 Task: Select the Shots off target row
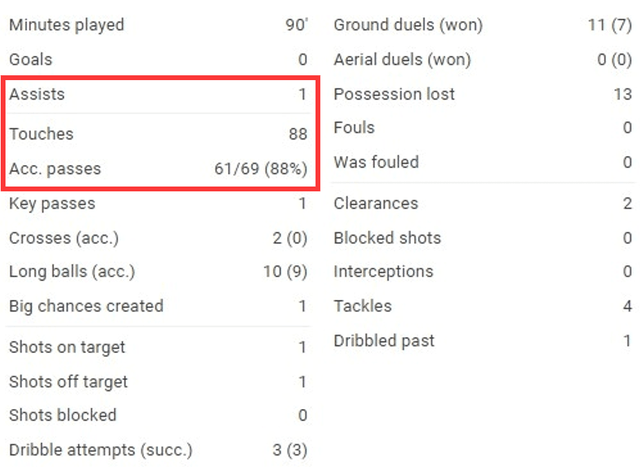tap(158, 382)
